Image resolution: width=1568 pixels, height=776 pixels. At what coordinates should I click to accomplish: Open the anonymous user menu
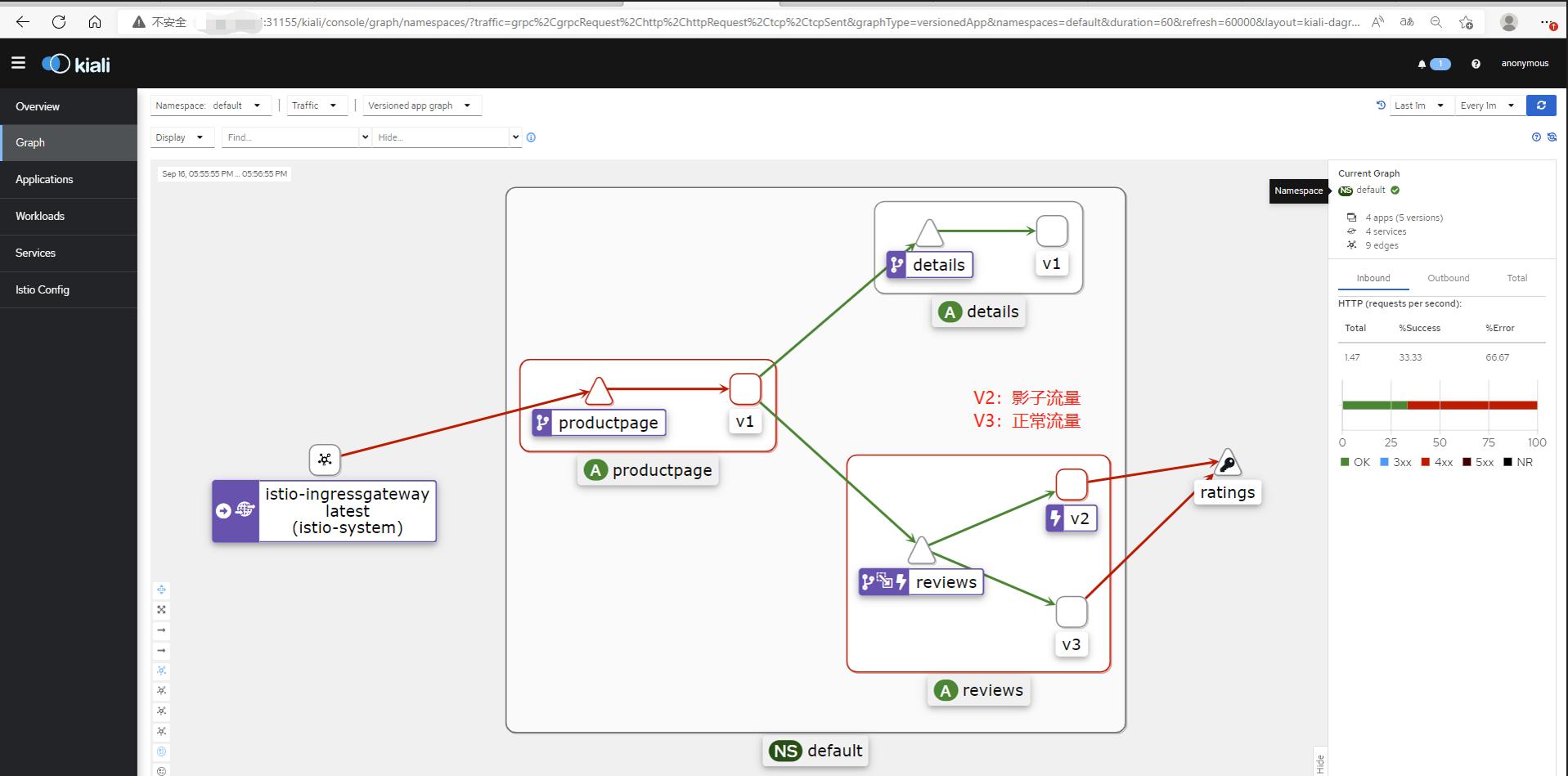coord(1525,64)
